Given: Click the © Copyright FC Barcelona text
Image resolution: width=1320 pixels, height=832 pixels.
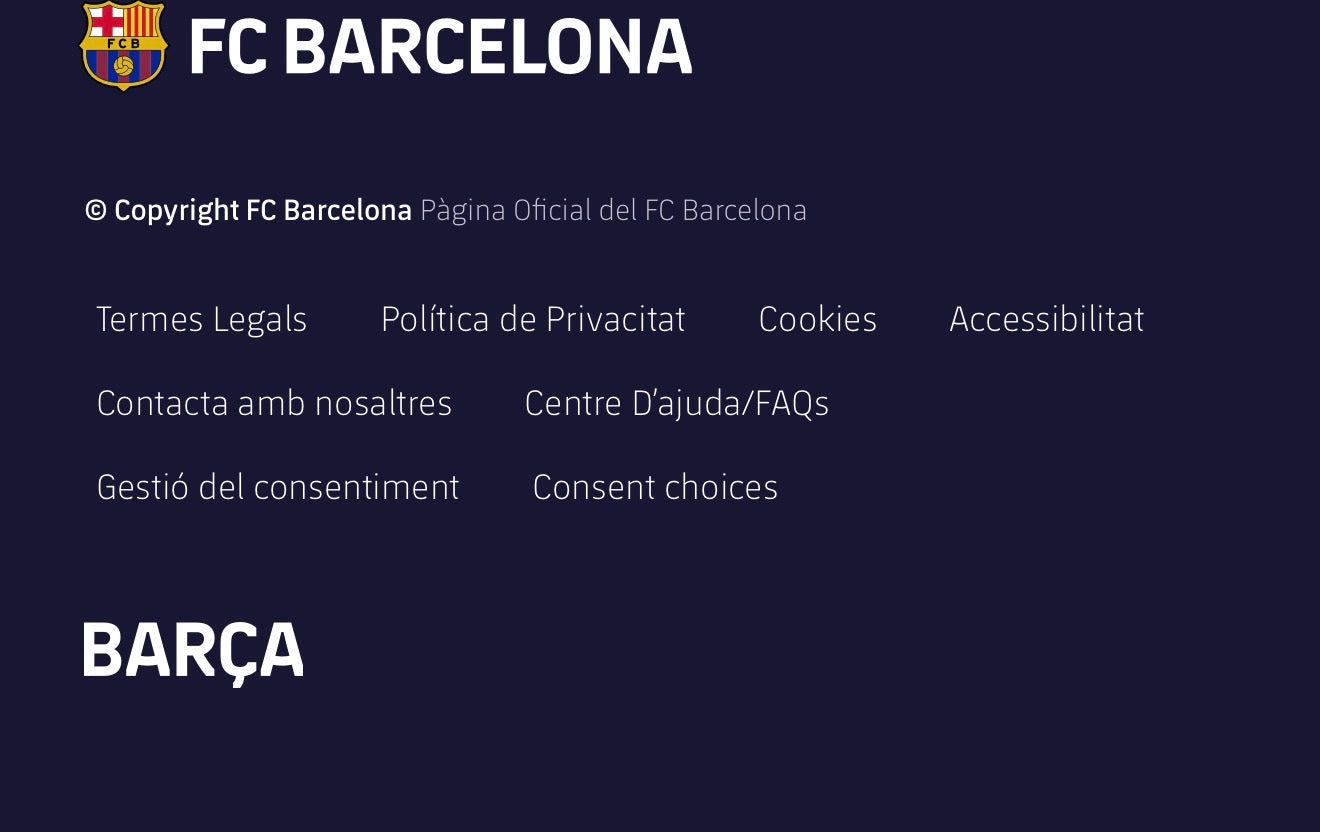Looking at the screenshot, I should coord(248,210).
